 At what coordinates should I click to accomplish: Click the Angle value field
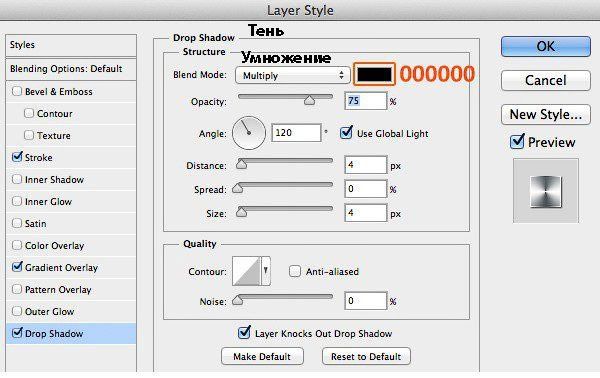[x=296, y=133]
